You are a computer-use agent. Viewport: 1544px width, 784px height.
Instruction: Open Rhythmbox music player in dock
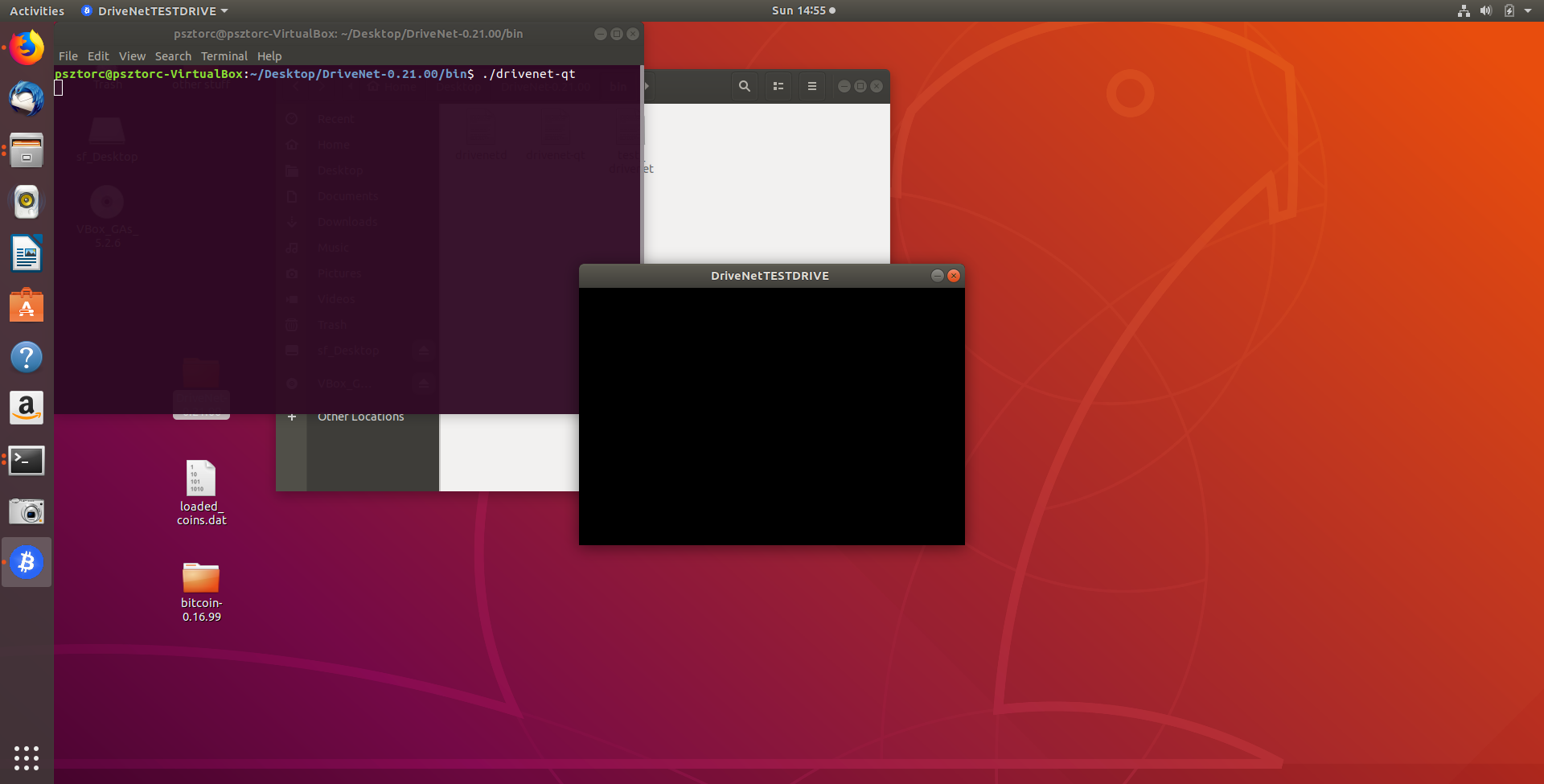27,202
